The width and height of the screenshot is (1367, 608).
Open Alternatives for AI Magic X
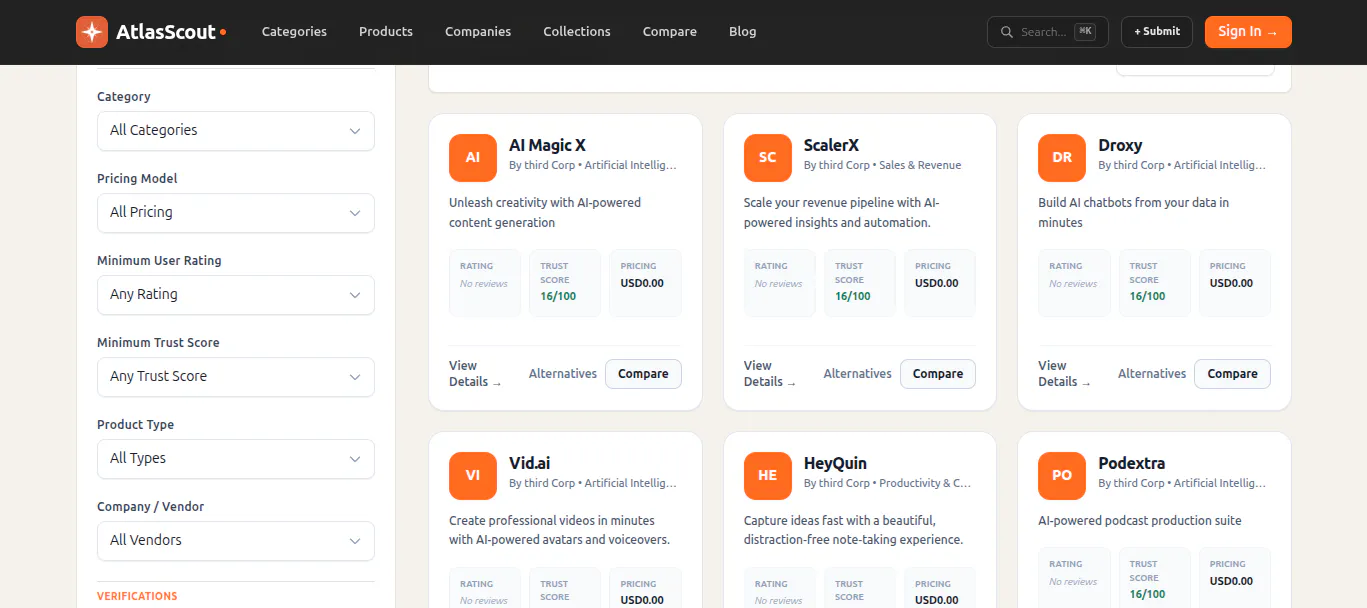click(563, 374)
